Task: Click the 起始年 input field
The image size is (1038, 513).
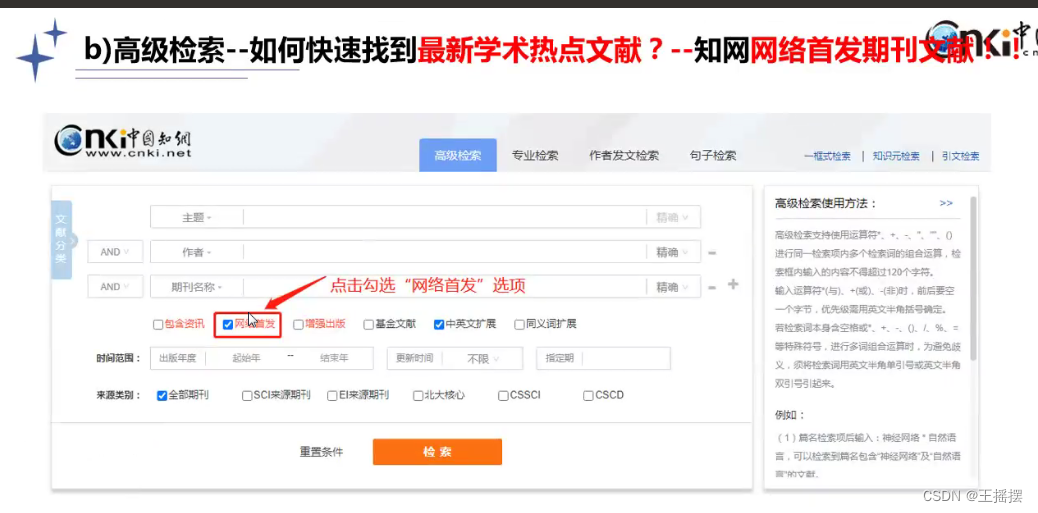Action: pyautogui.click(x=246, y=359)
